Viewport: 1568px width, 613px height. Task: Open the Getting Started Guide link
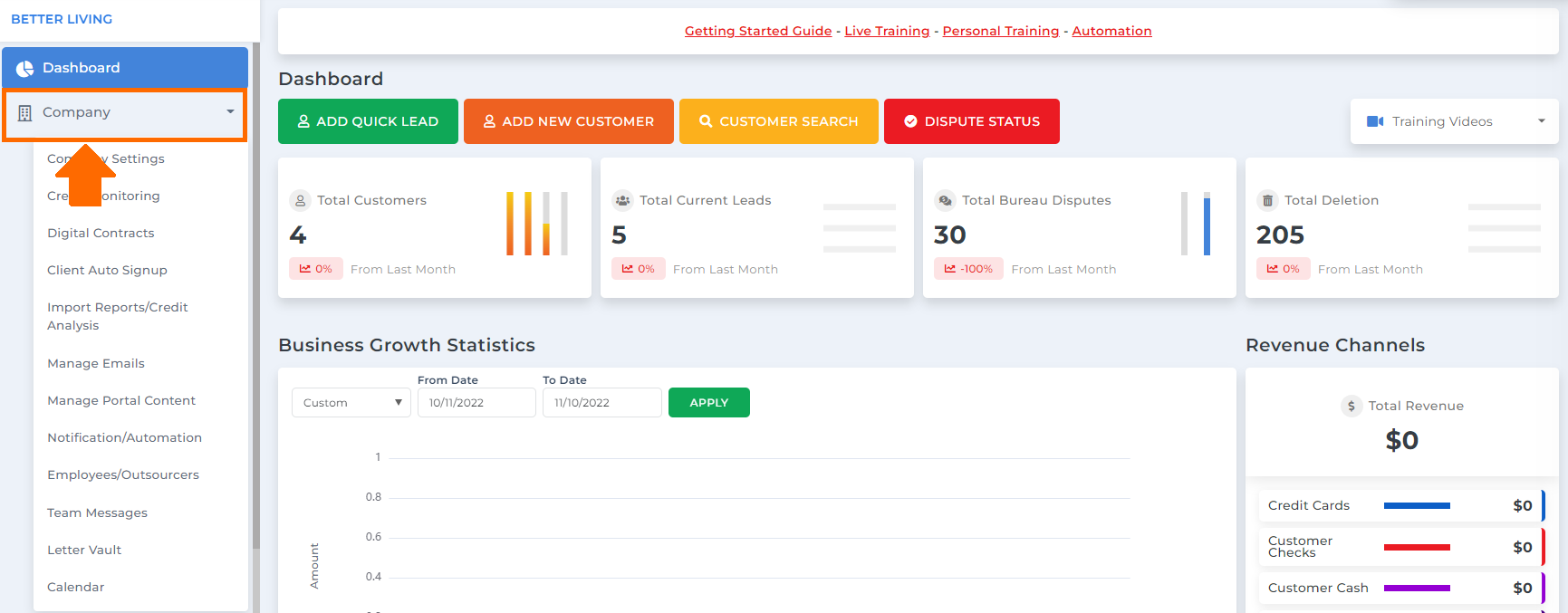(x=758, y=31)
